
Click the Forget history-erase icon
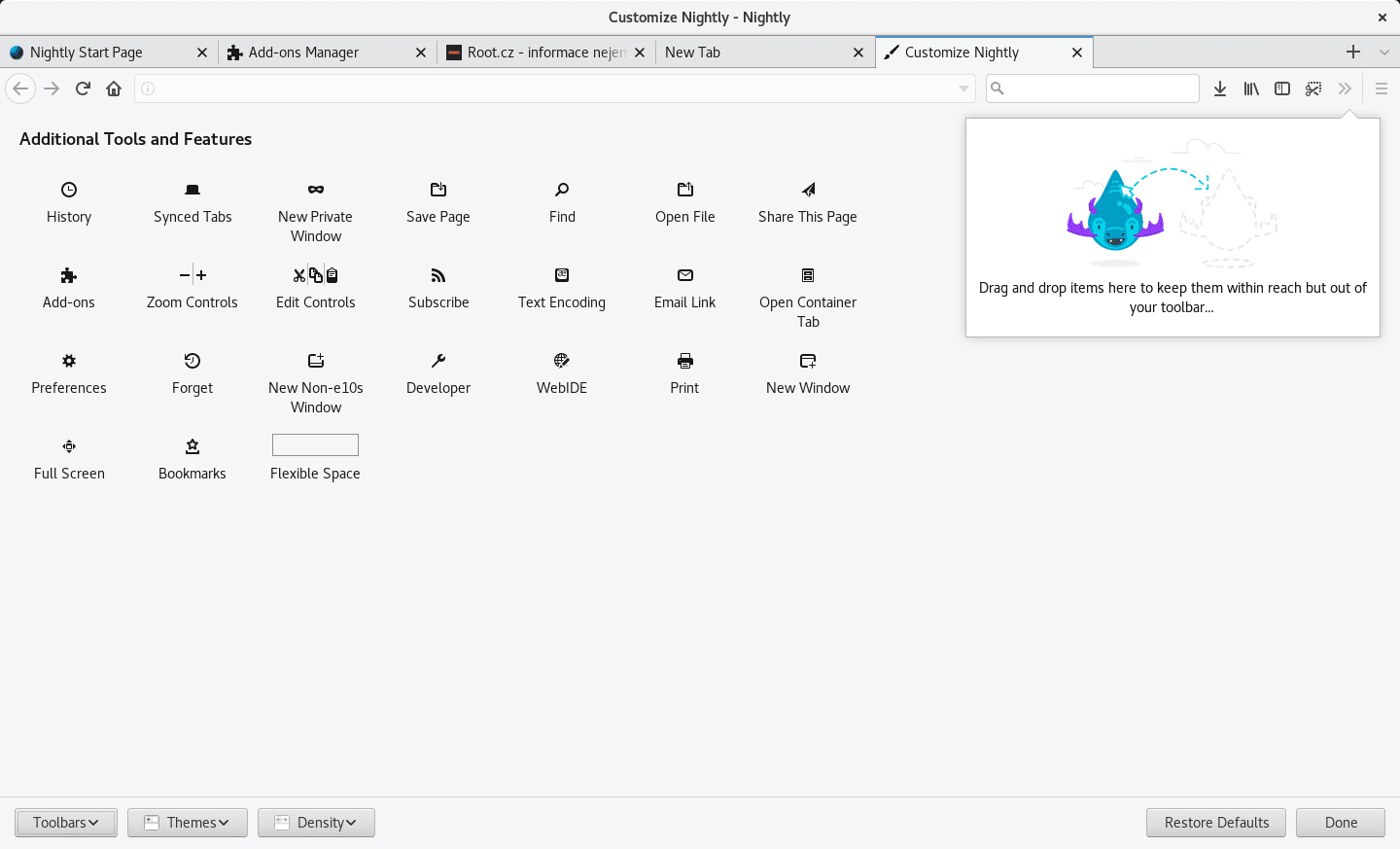click(192, 361)
